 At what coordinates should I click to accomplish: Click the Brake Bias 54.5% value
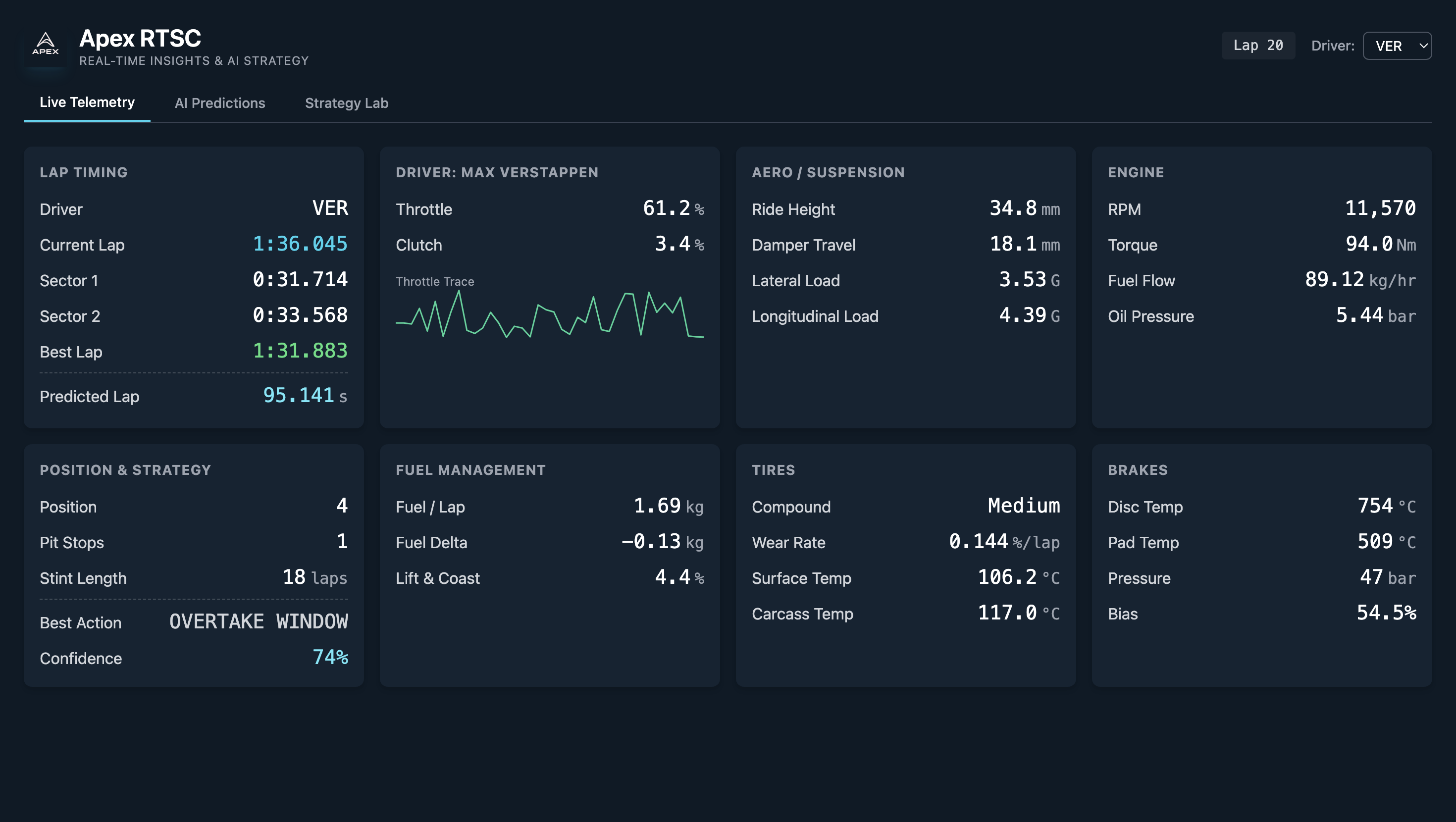coord(1386,613)
